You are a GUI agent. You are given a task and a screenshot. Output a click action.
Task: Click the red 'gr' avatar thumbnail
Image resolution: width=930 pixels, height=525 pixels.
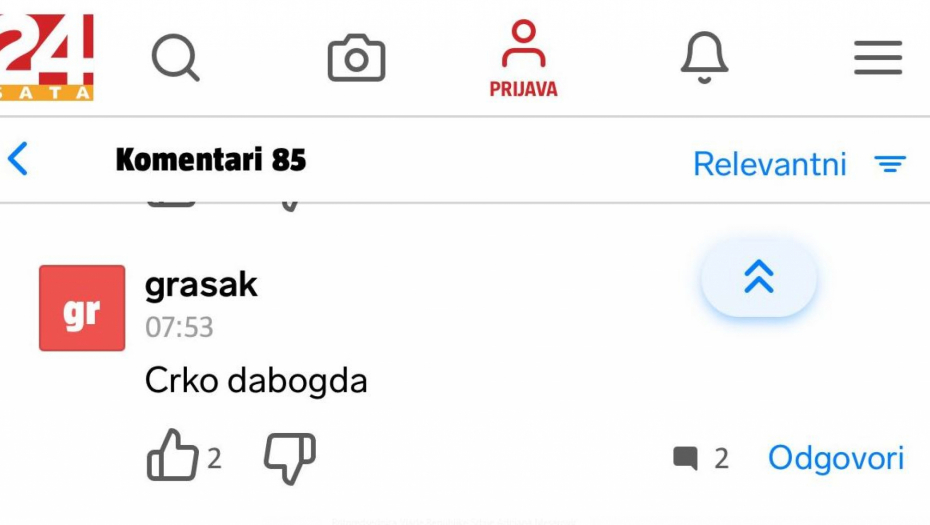click(82, 308)
